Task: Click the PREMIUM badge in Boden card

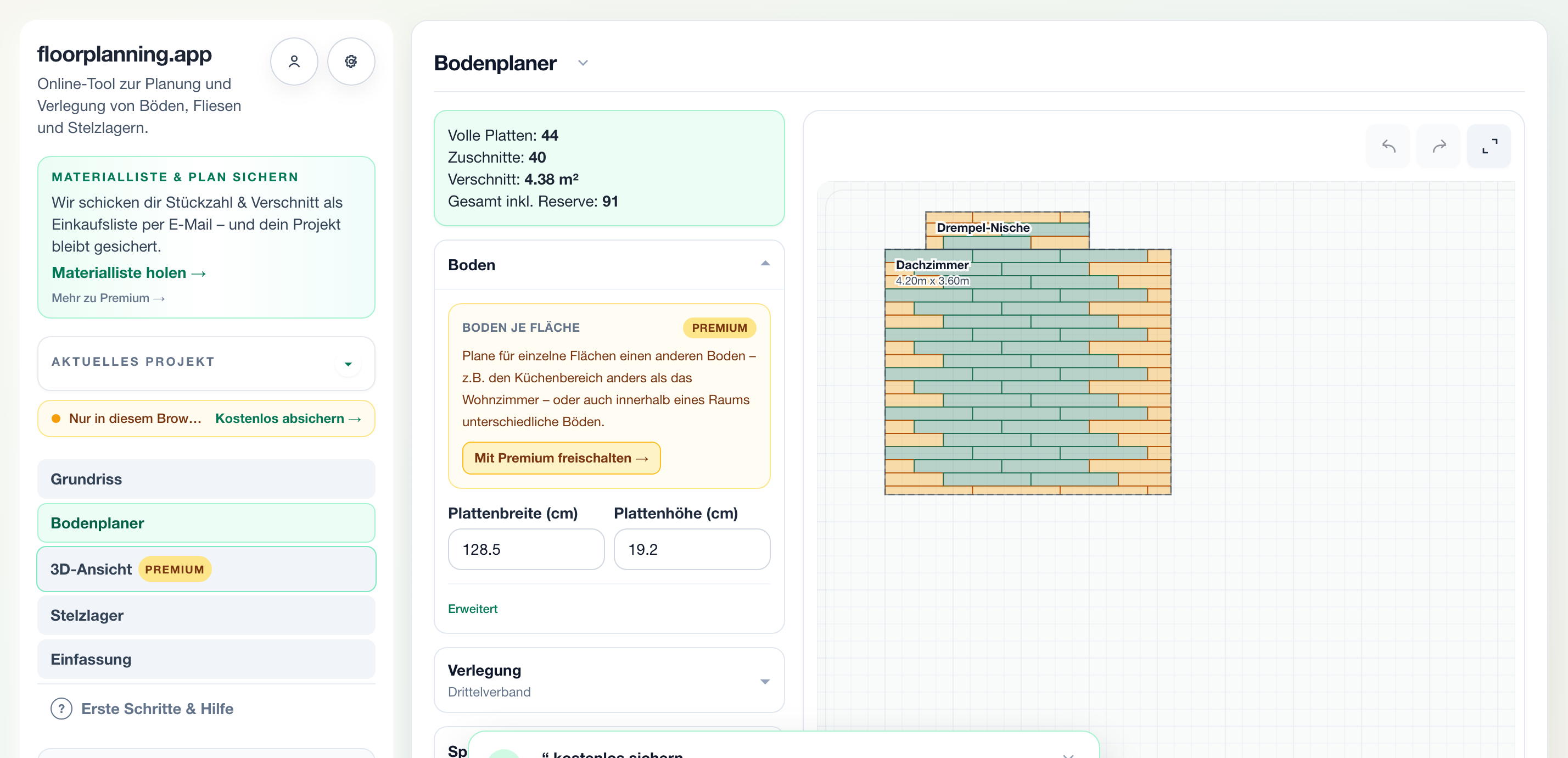Action: 719,327
